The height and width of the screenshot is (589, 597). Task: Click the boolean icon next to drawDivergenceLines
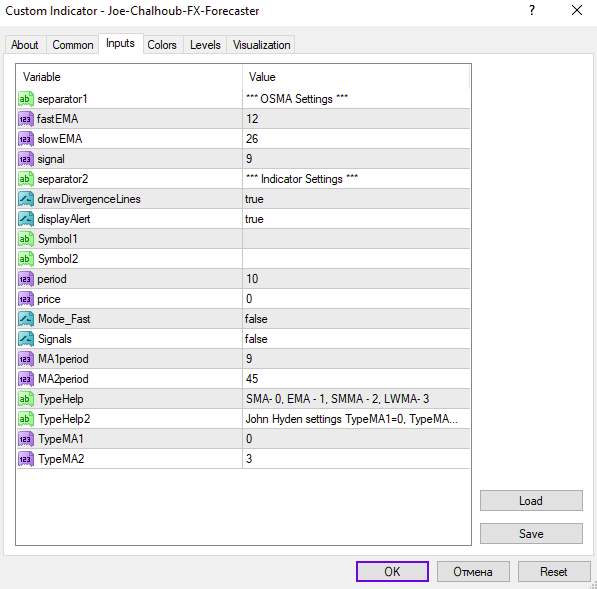tap(26, 199)
